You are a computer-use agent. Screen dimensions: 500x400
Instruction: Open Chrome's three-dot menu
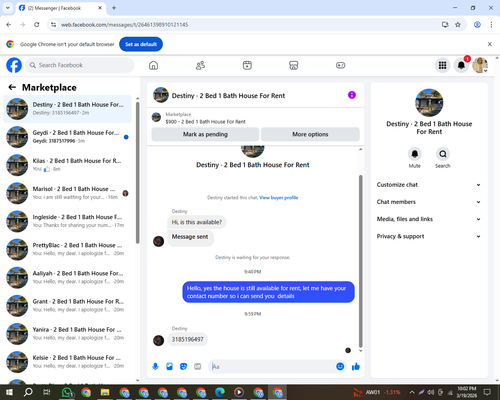pos(491,25)
